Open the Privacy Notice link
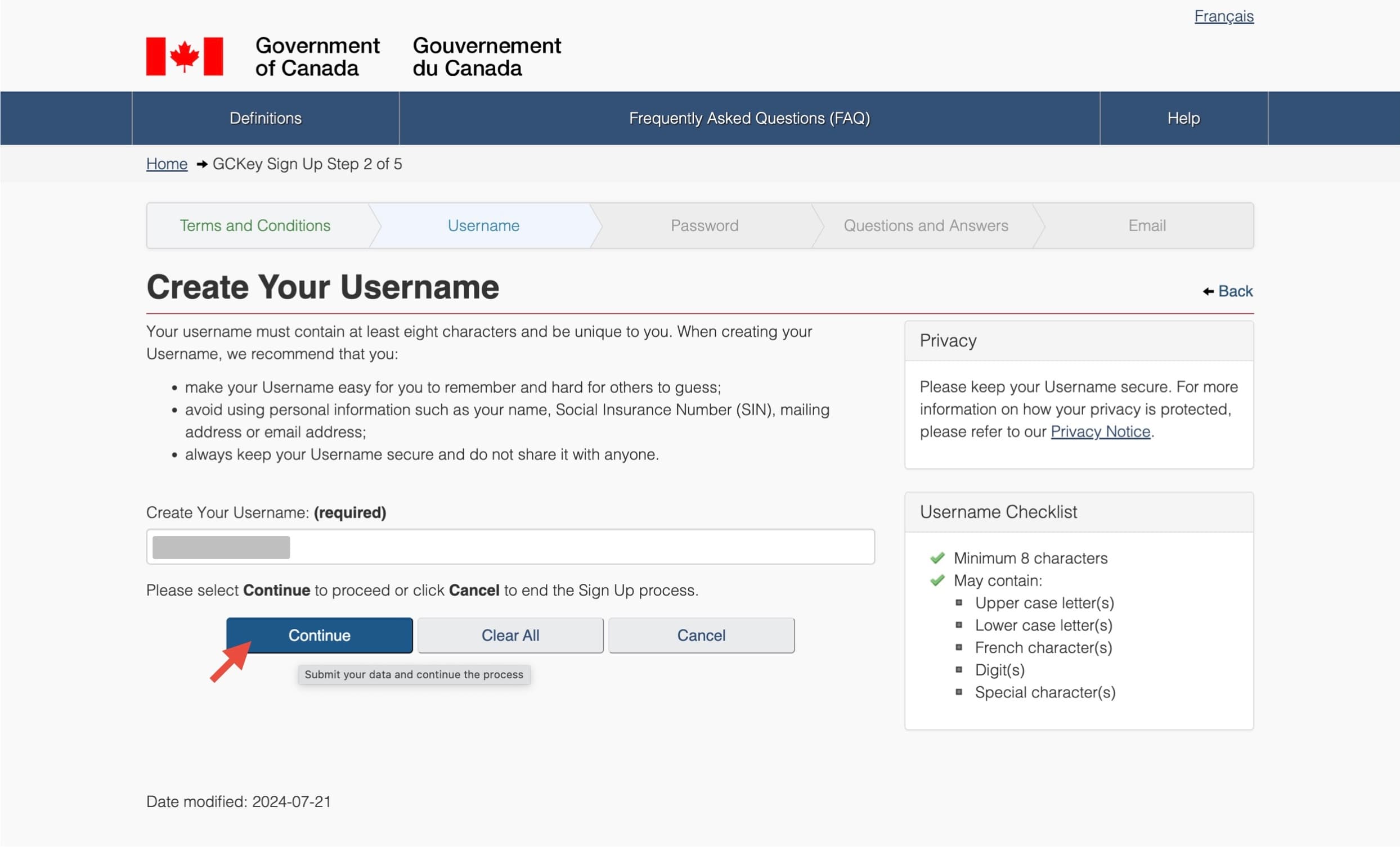The height and width of the screenshot is (847, 1400). pos(1100,432)
